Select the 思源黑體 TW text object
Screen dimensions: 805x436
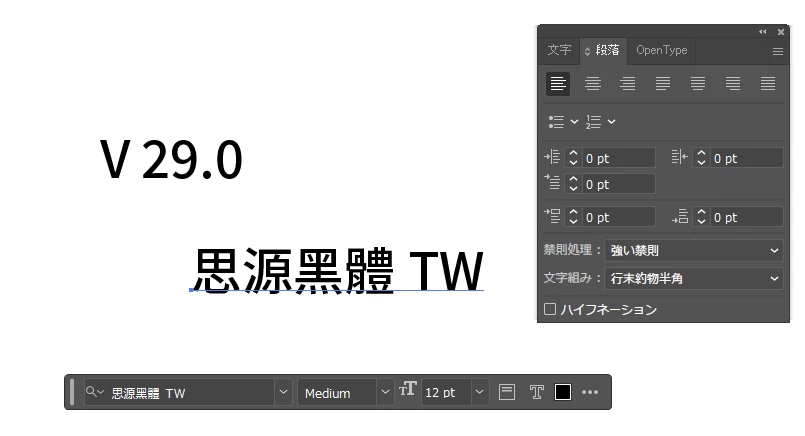tap(337, 270)
